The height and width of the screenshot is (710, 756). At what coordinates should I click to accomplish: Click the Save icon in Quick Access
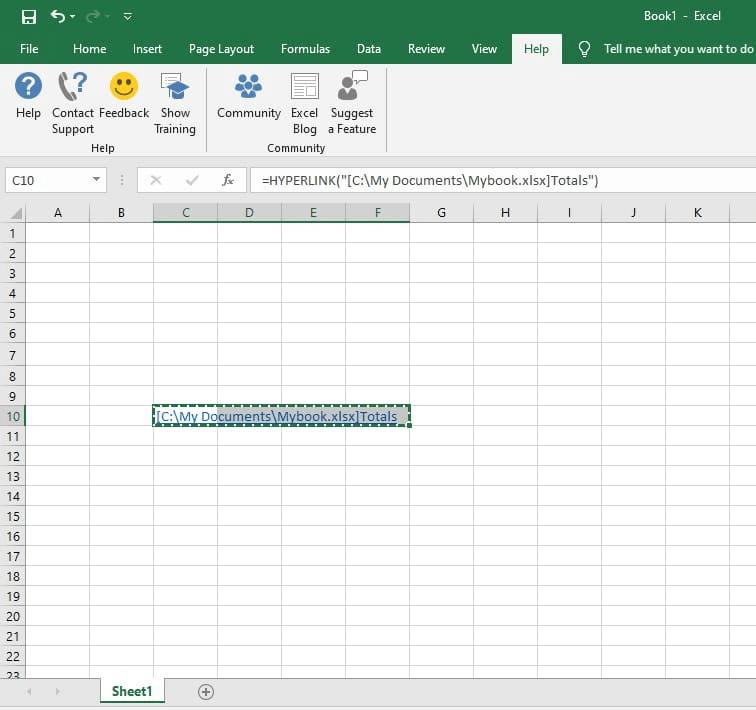tap(29, 17)
